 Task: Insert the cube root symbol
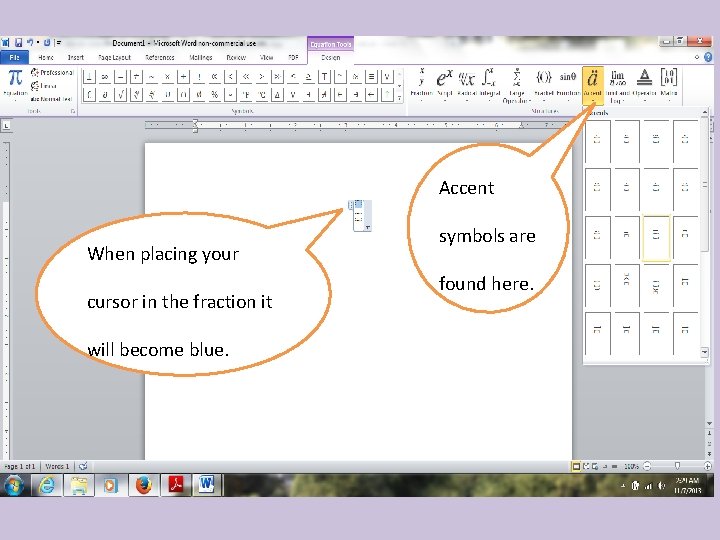(136, 95)
